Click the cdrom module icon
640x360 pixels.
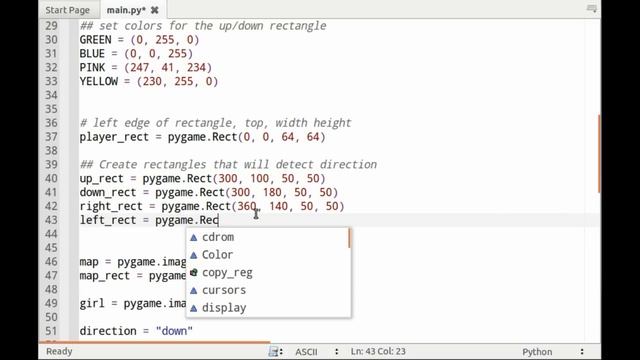(194, 238)
